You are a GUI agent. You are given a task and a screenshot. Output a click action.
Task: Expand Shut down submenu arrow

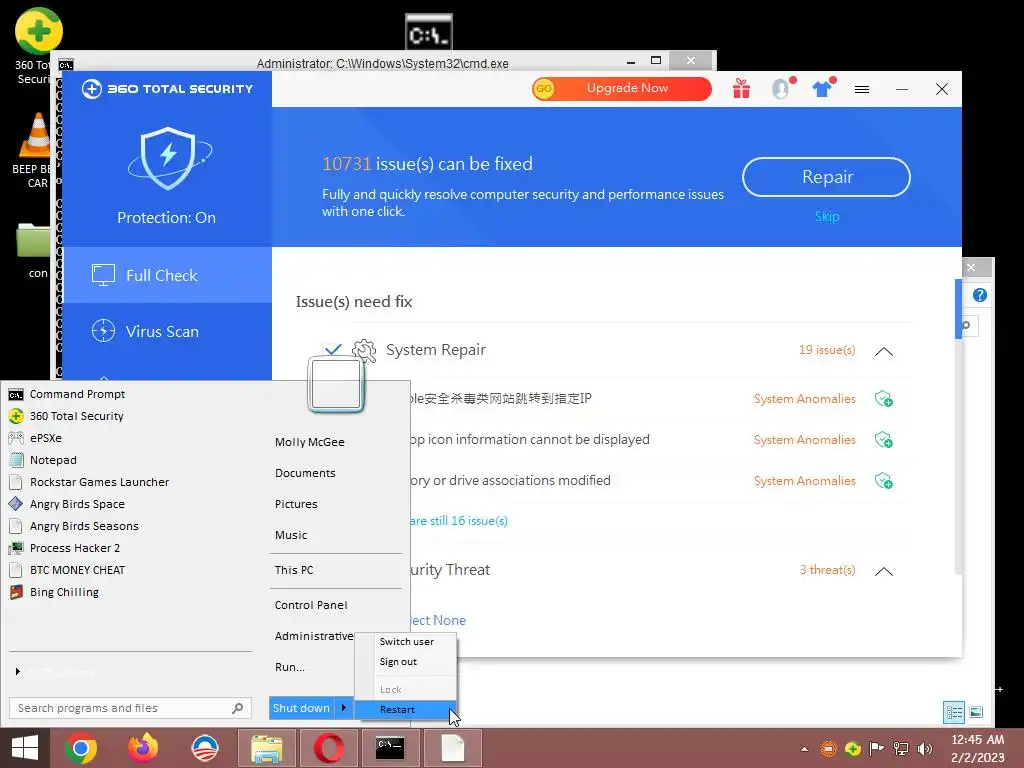click(x=344, y=708)
